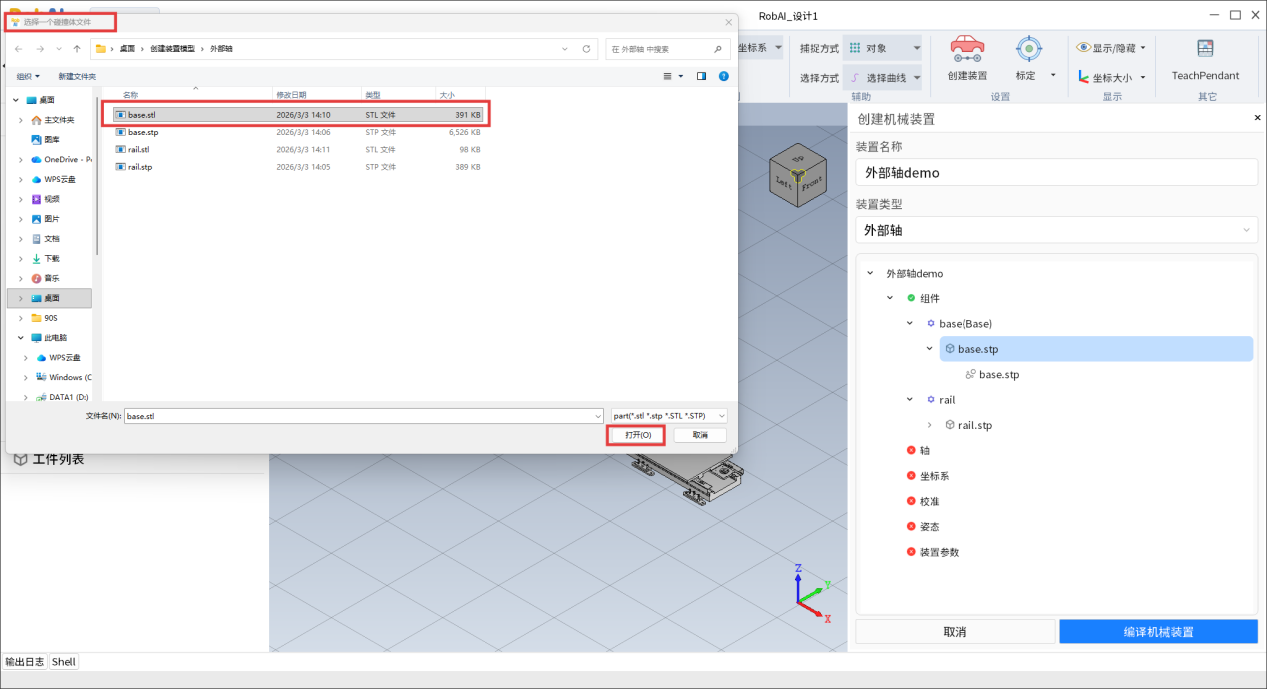Click the view orientation cube in viewport

pos(799,177)
